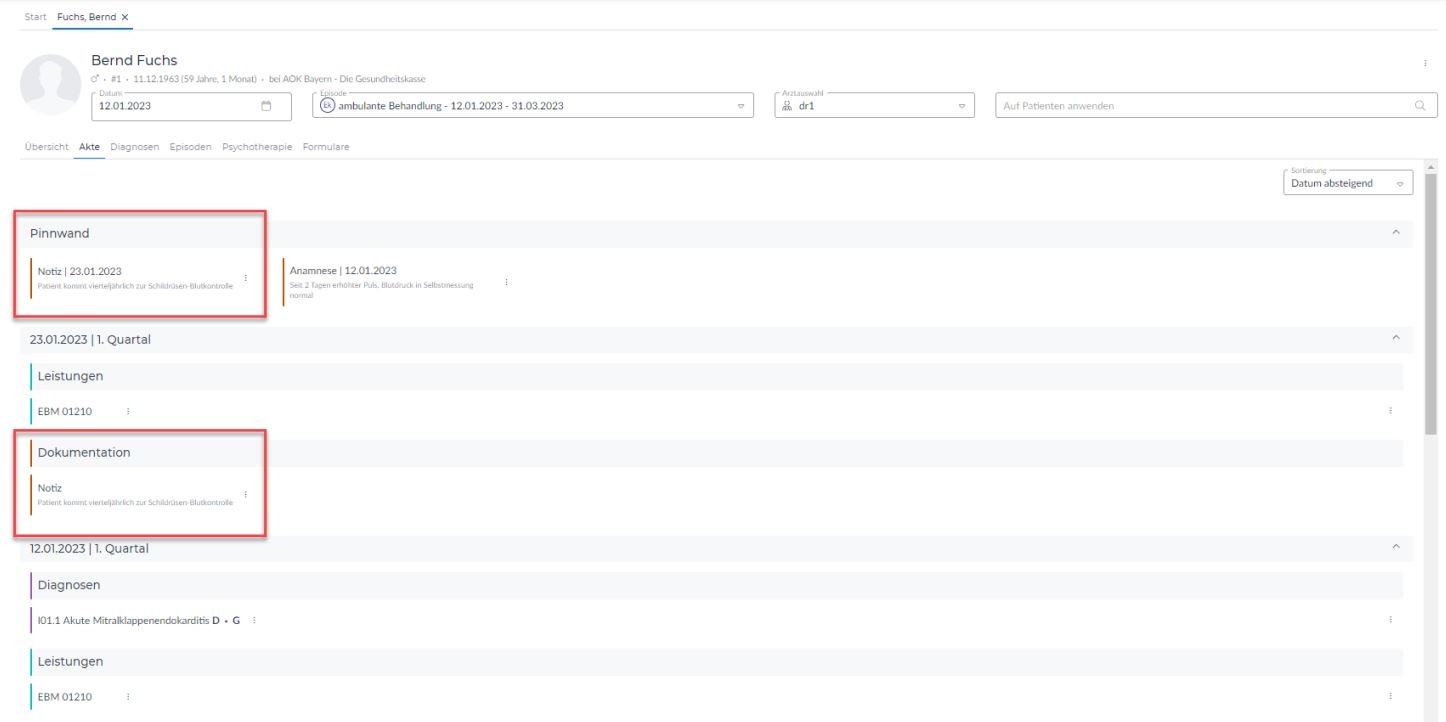Screen dimensions: 1446x722
Task: Click the search magnifier icon
Action: [1419, 106]
